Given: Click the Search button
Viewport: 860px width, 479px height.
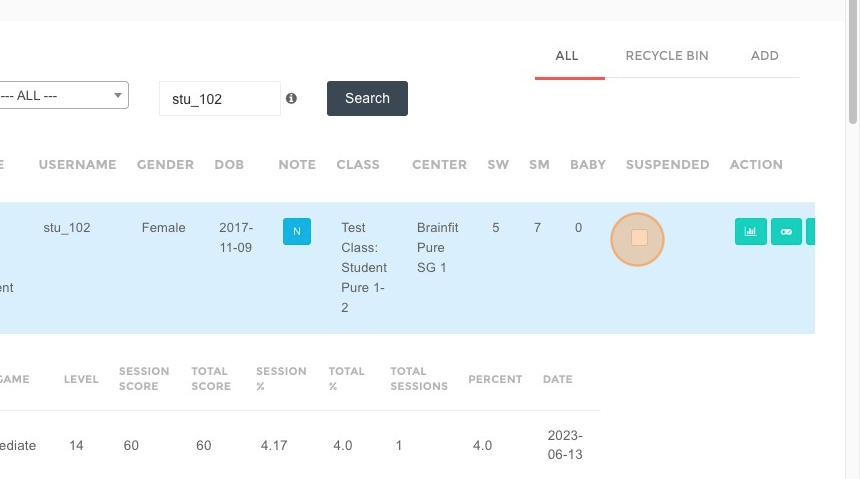Looking at the screenshot, I should pos(367,98).
